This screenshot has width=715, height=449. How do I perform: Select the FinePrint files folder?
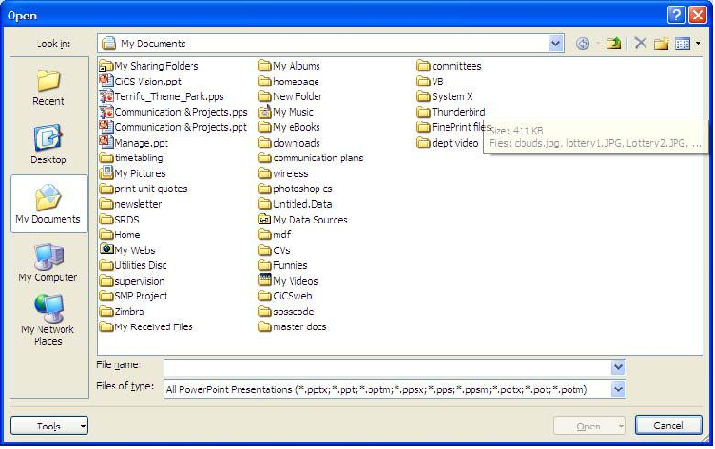pyautogui.click(x=454, y=127)
